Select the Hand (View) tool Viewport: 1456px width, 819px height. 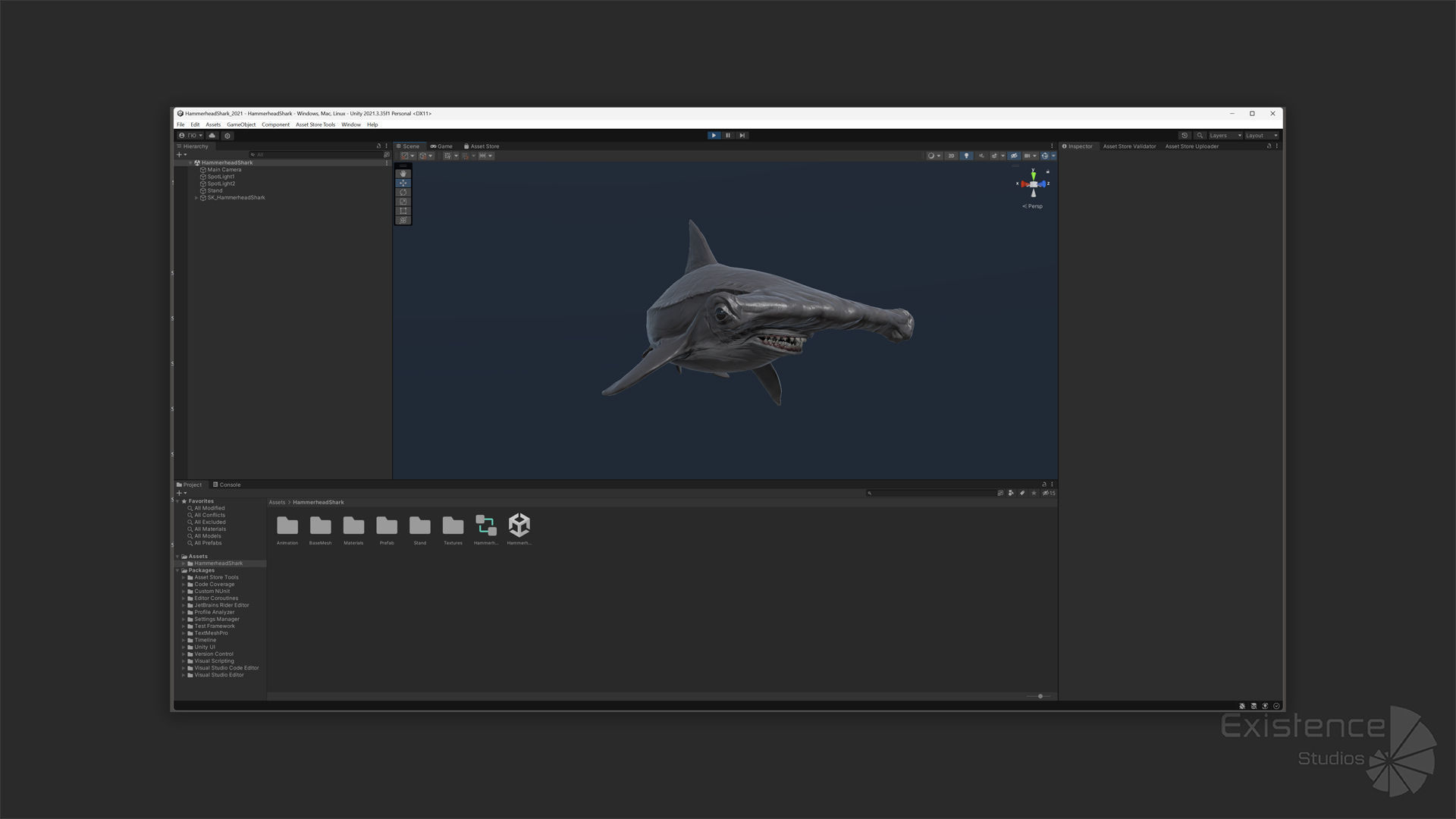coord(403,174)
